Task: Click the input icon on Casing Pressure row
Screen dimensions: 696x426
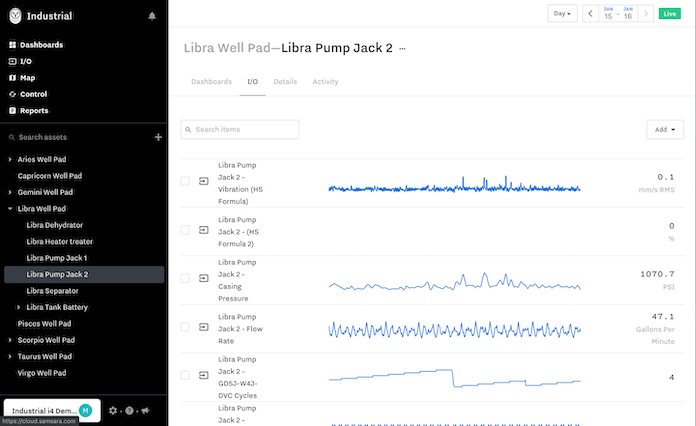Action: [x=204, y=278]
